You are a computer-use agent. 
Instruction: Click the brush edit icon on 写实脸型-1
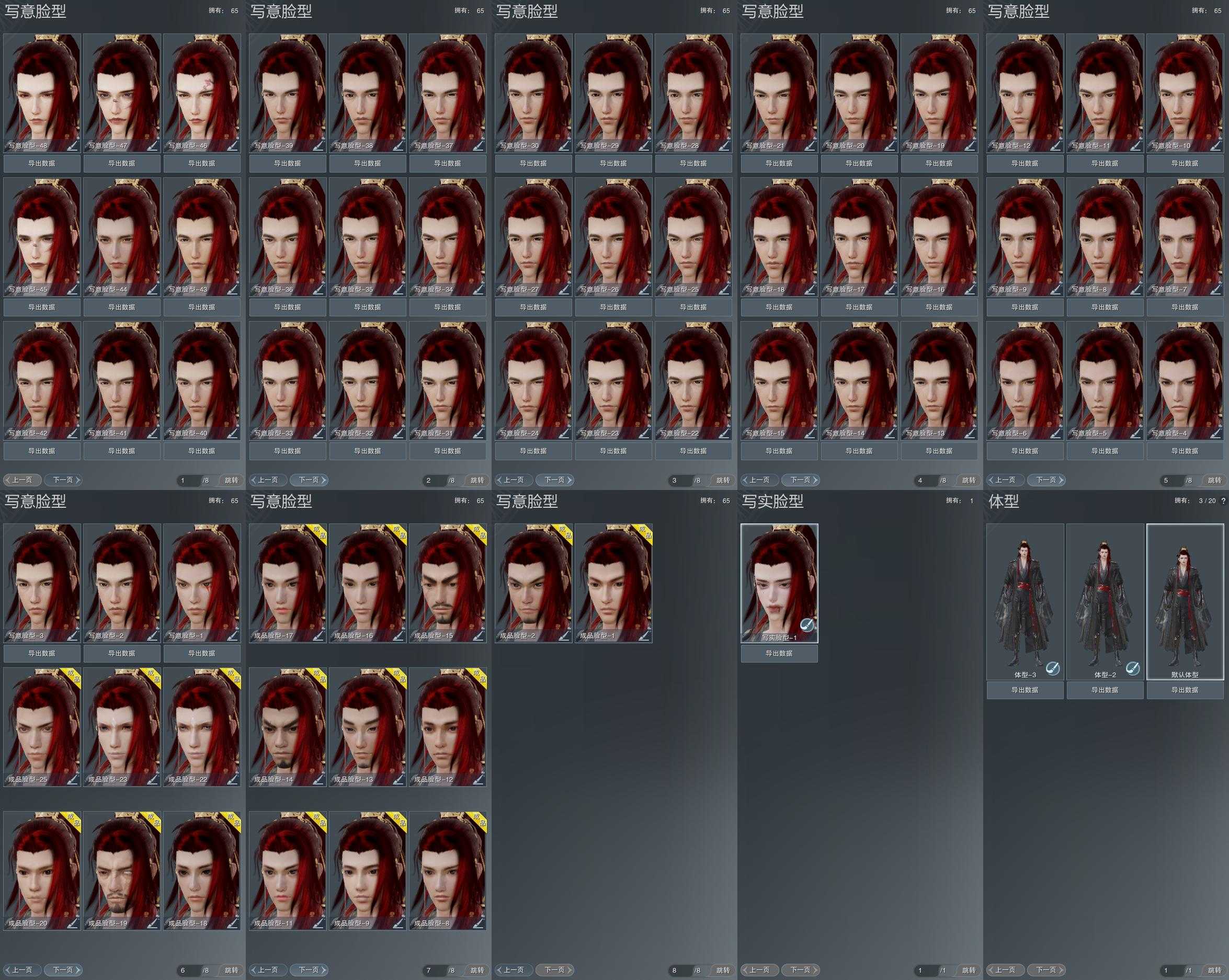pyautogui.click(x=806, y=625)
